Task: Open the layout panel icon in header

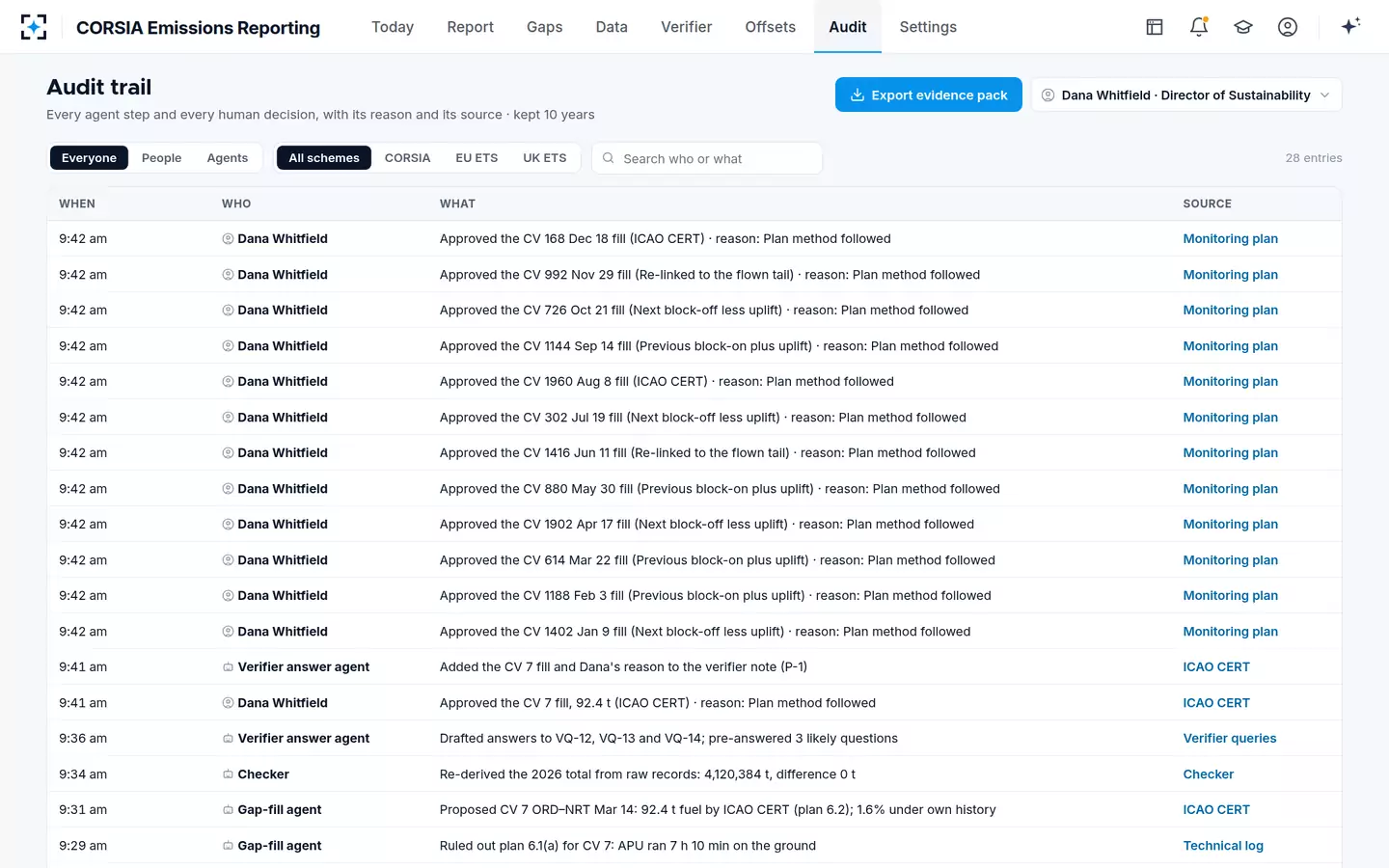Action: click(x=1155, y=27)
